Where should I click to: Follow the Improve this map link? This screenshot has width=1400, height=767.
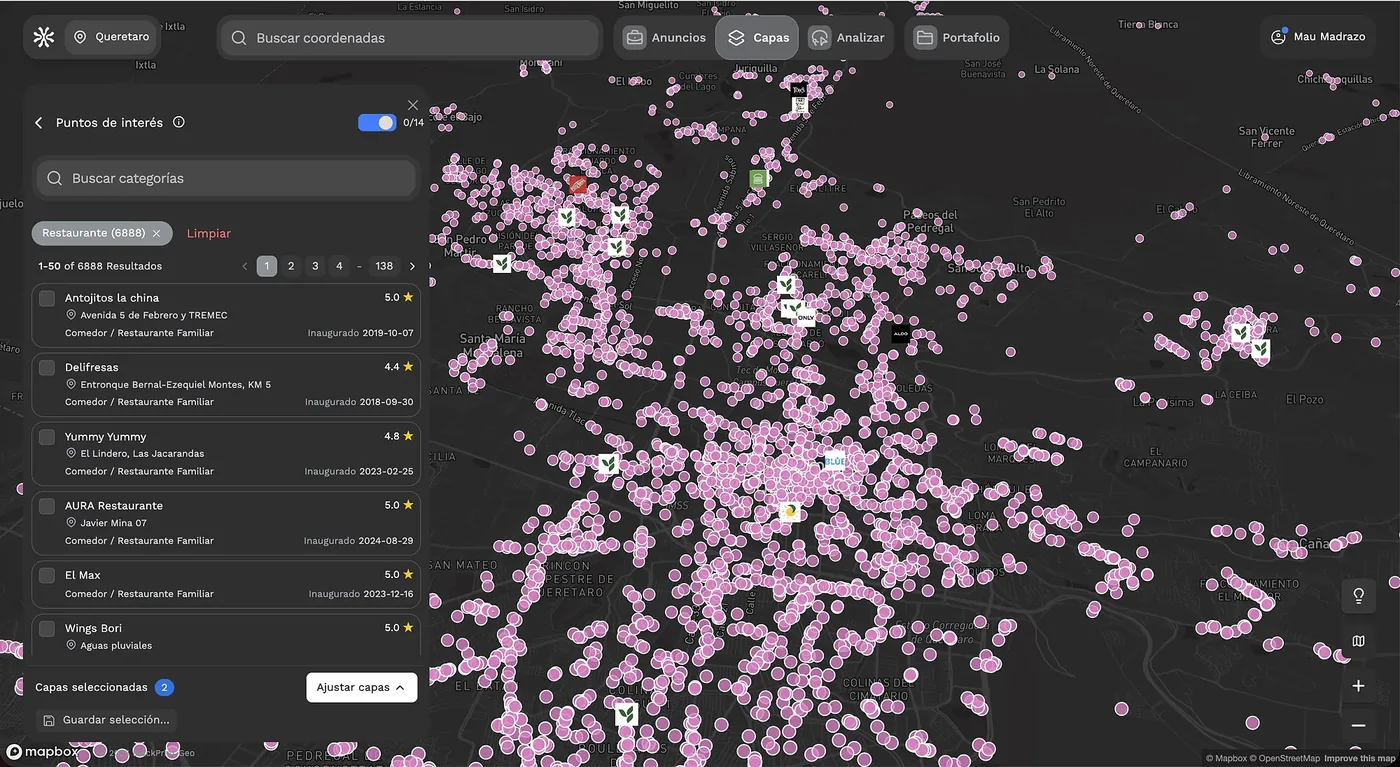point(1358,758)
